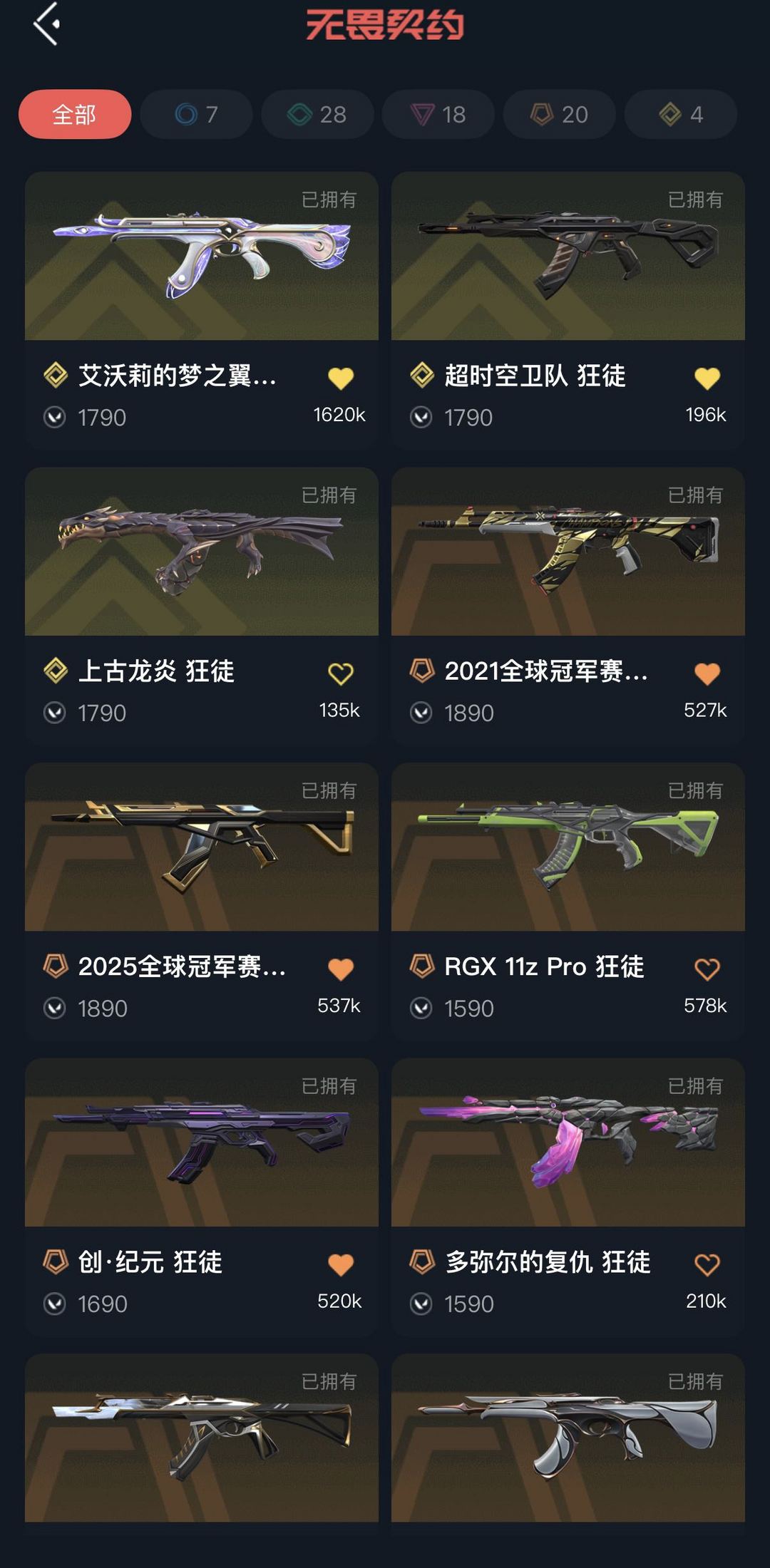The width and height of the screenshot is (770, 1568).
Task: Open the 2025全球冠军赛 skin title
Action: point(183,966)
